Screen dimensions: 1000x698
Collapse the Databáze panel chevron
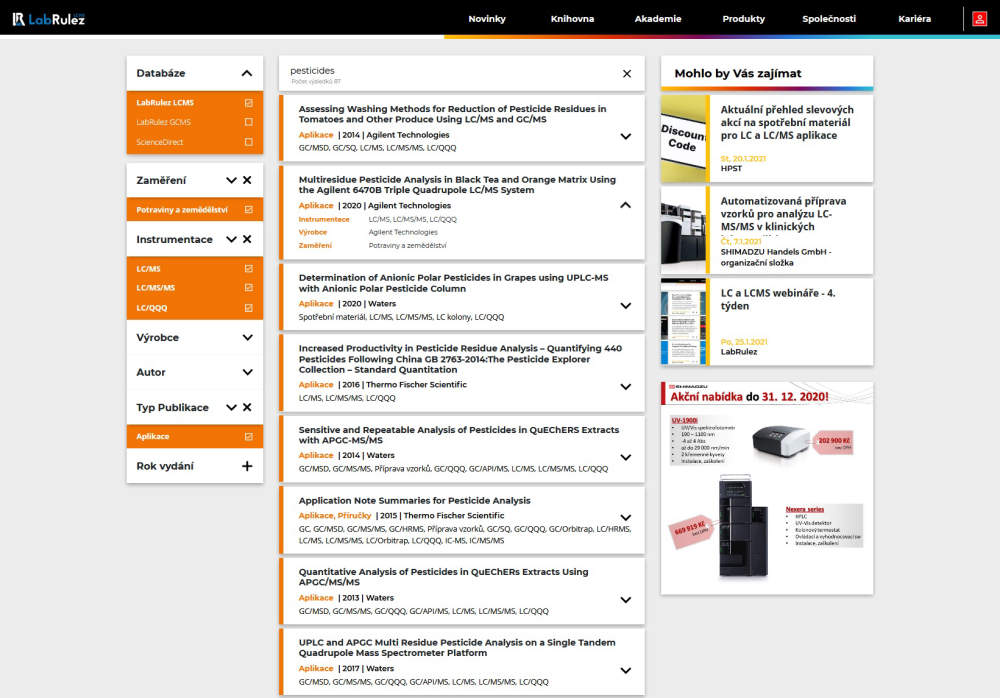[x=247, y=73]
